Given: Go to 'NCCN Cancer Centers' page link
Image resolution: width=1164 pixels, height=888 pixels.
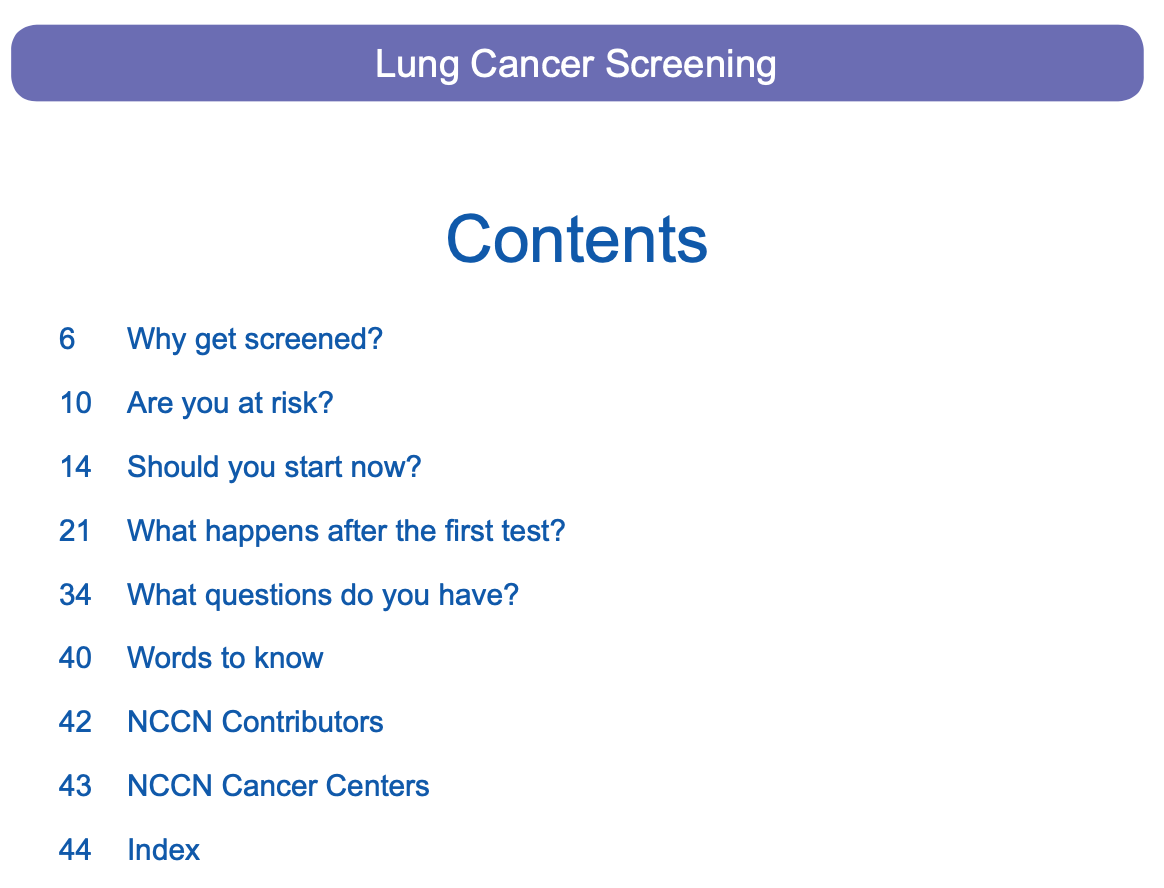Looking at the screenshot, I should point(278,786).
